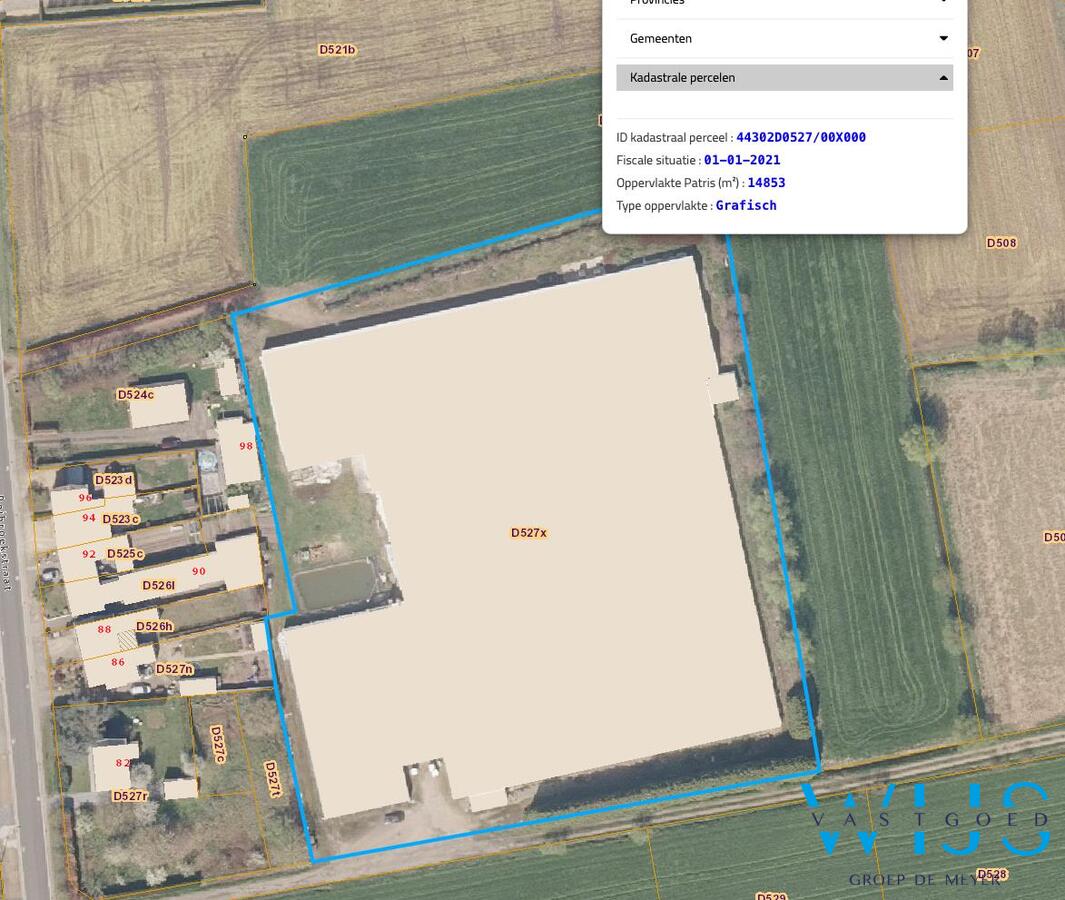Click the Kadastrale percelen header

682,77
